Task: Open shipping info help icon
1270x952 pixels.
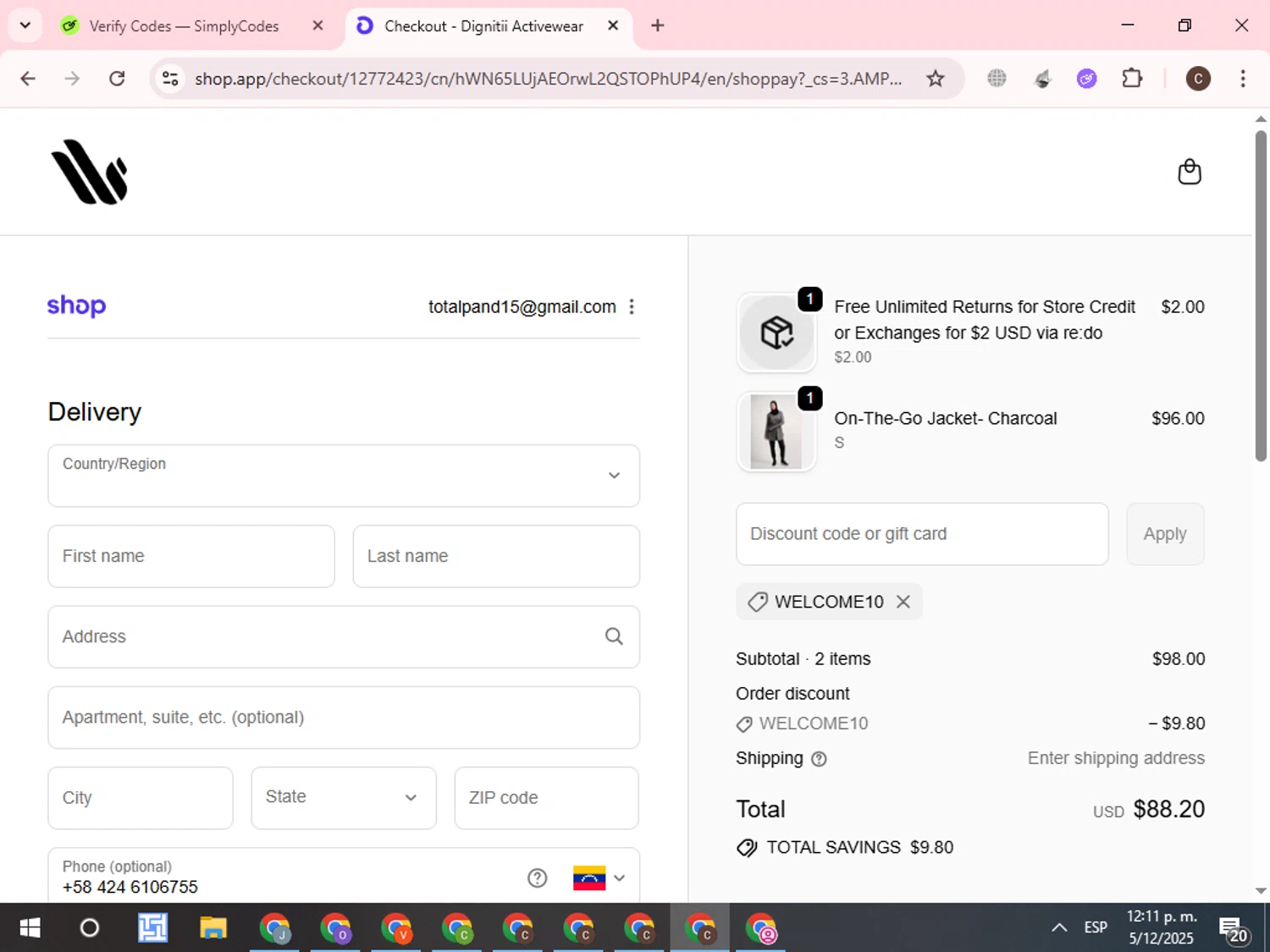Action: coord(819,759)
